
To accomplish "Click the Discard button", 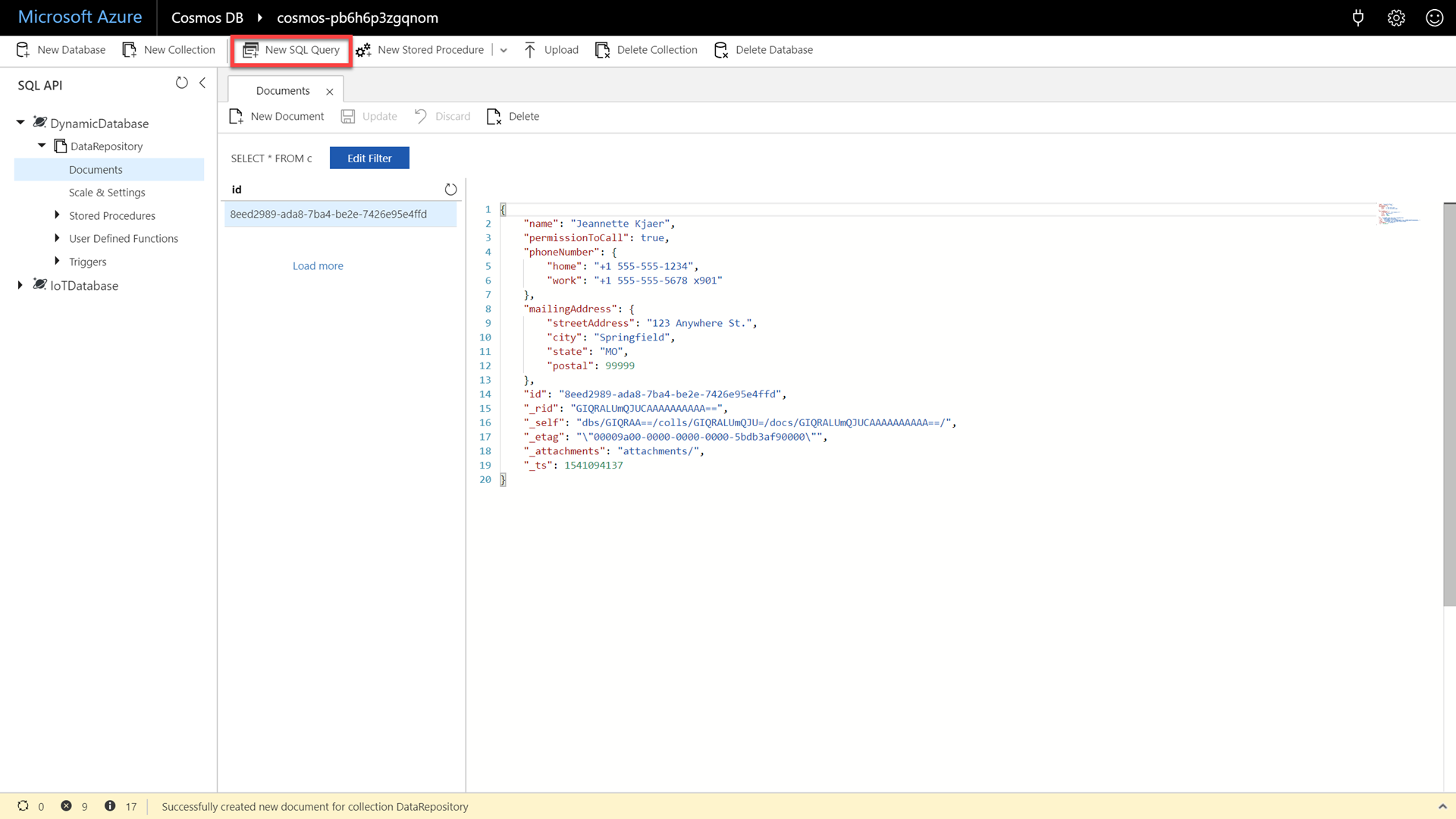I will pos(442,116).
